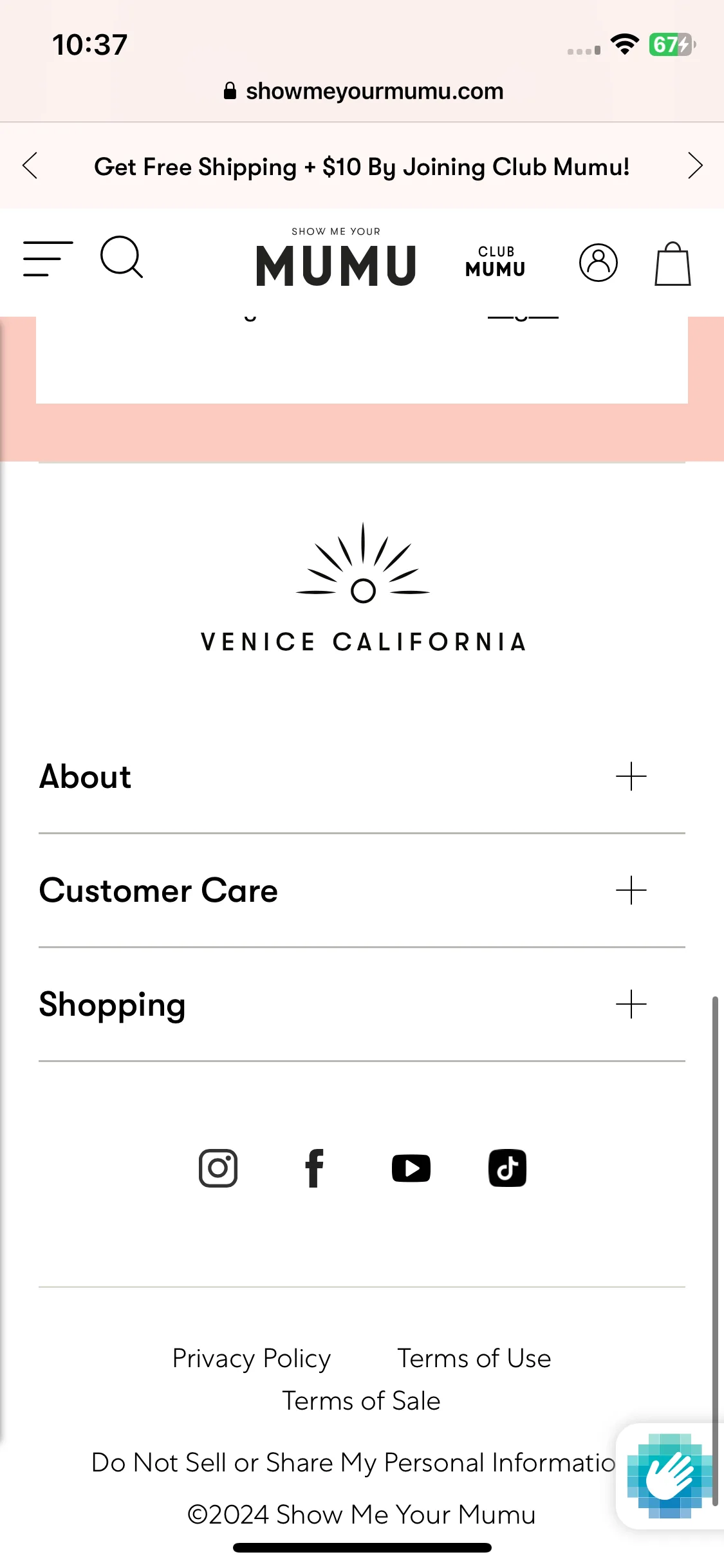
Task: Open the Terms of Use link
Action: [474, 1358]
